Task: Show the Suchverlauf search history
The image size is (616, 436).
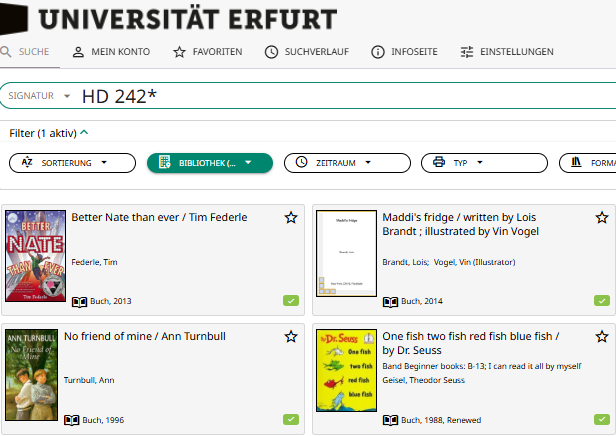Action: coord(307,52)
